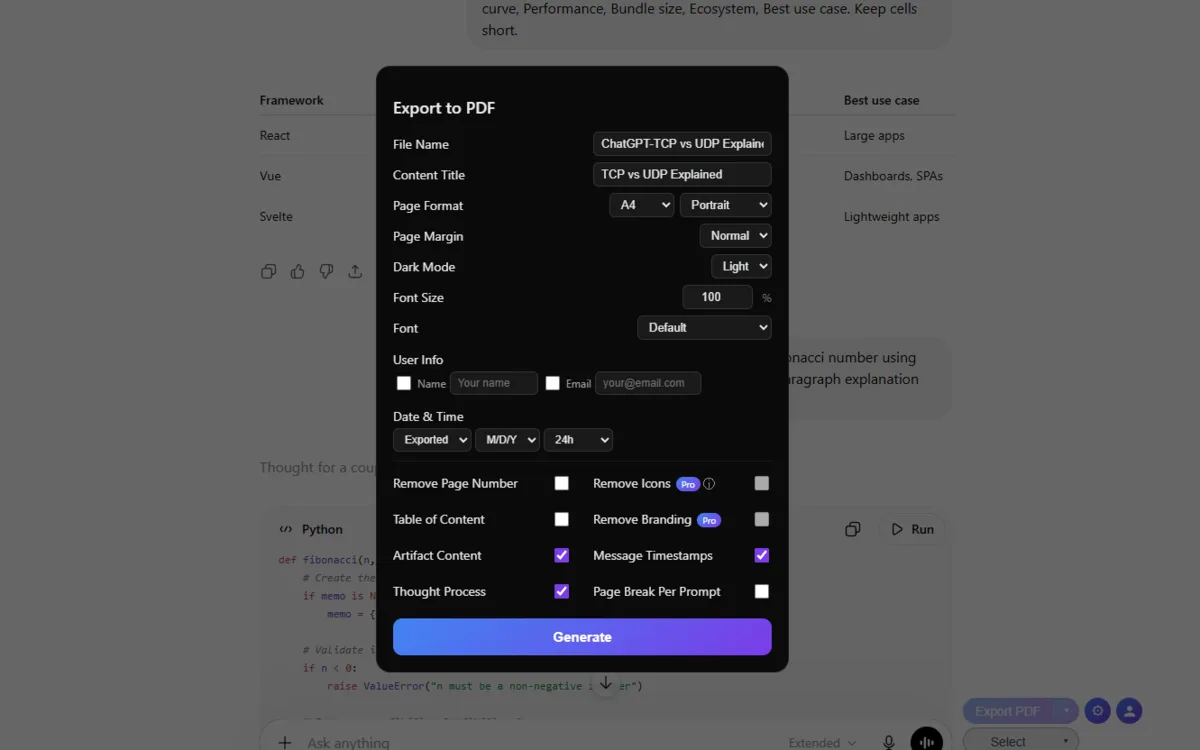
Task: Enable the Page Break Per Prompt checkbox
Action: 762,591
